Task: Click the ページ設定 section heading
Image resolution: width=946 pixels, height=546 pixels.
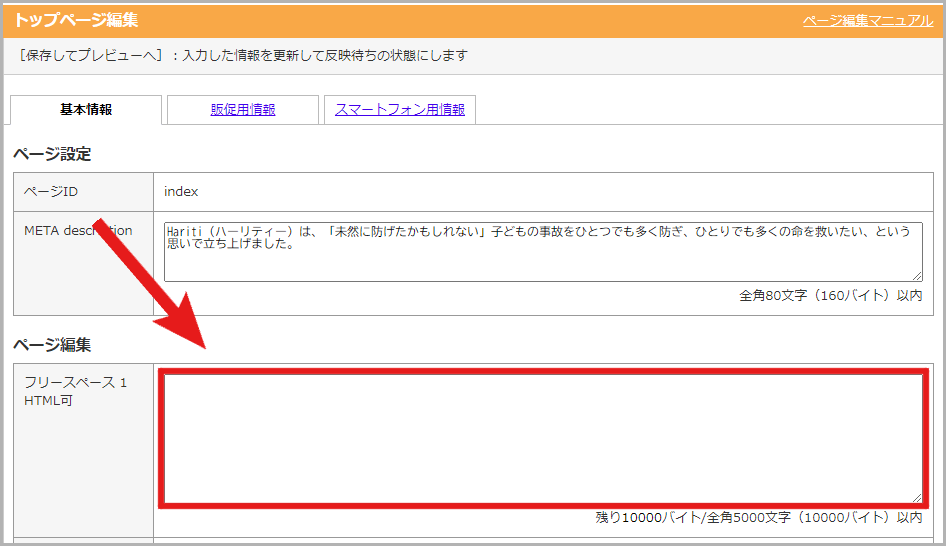Action: coord(52,154)
